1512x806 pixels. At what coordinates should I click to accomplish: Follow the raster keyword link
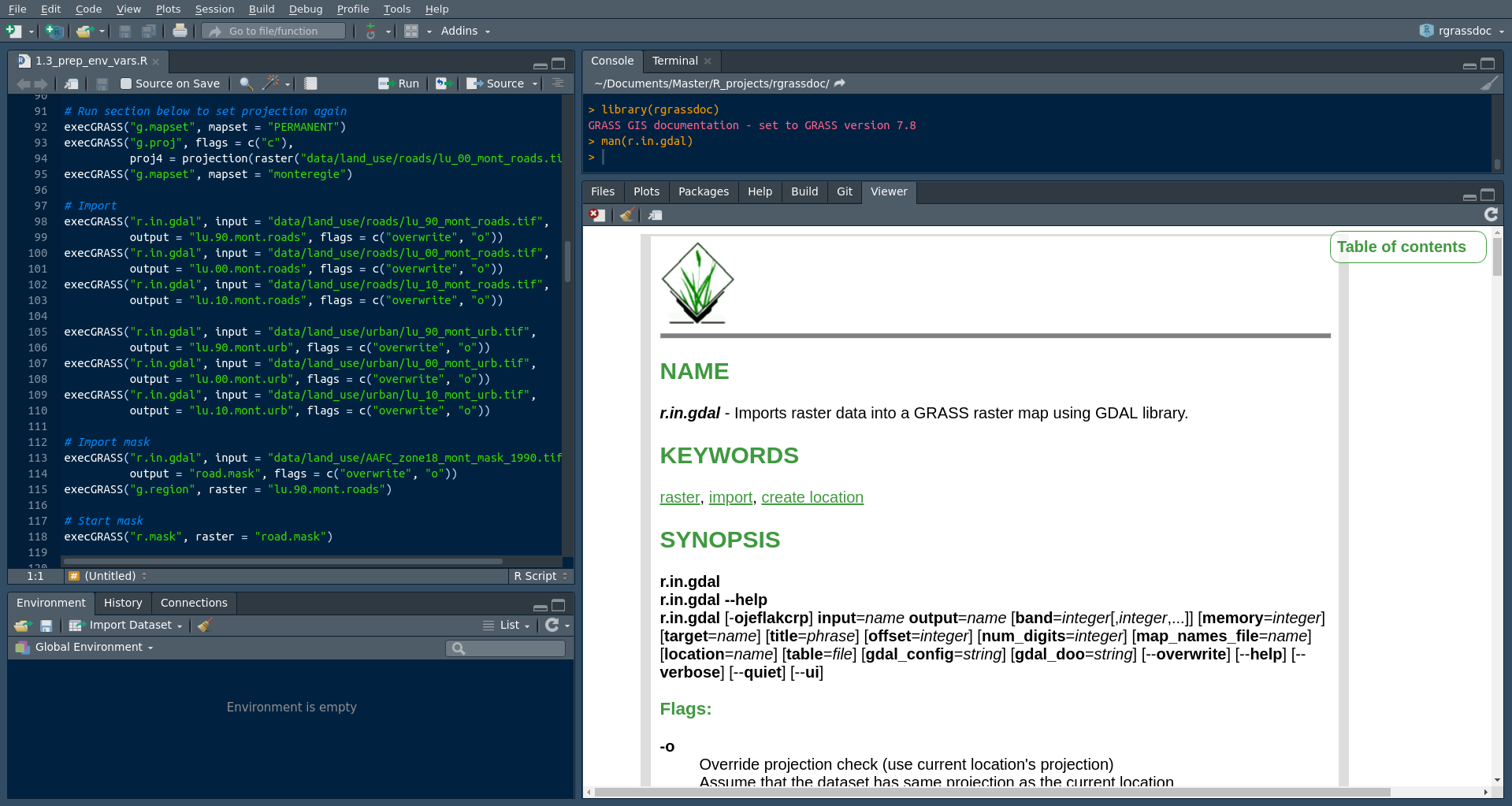pos(680,497)
